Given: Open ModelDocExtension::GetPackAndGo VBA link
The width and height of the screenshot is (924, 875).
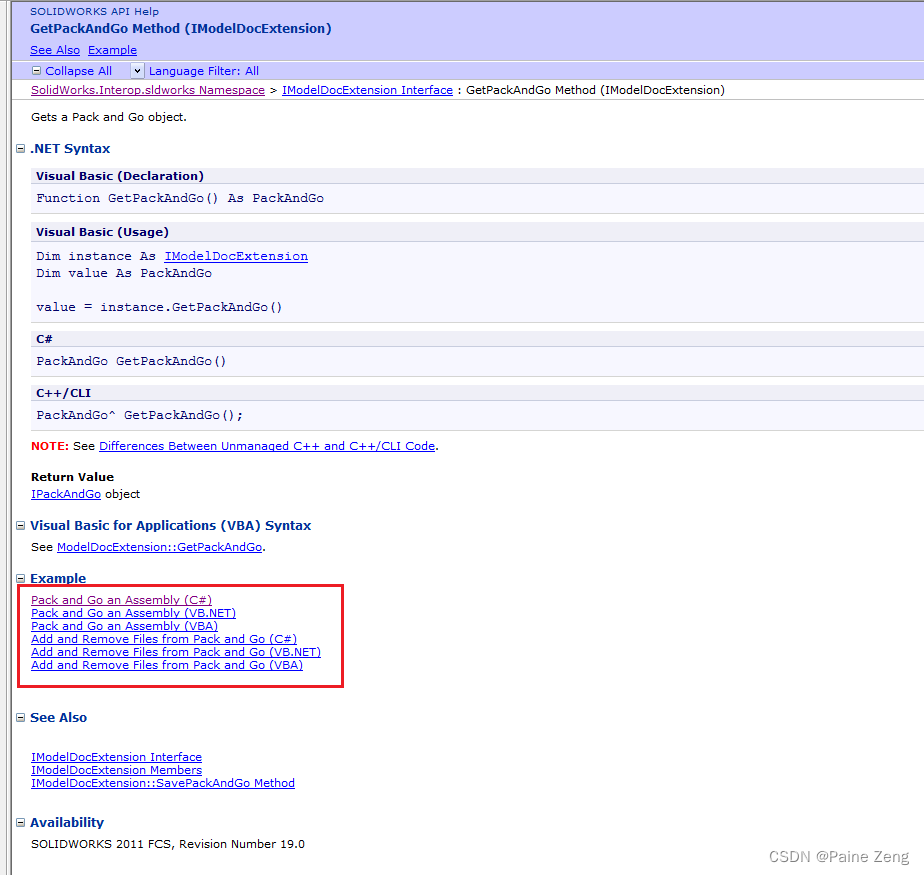Looking at the screenshot, I should click(x=159, y=547).
